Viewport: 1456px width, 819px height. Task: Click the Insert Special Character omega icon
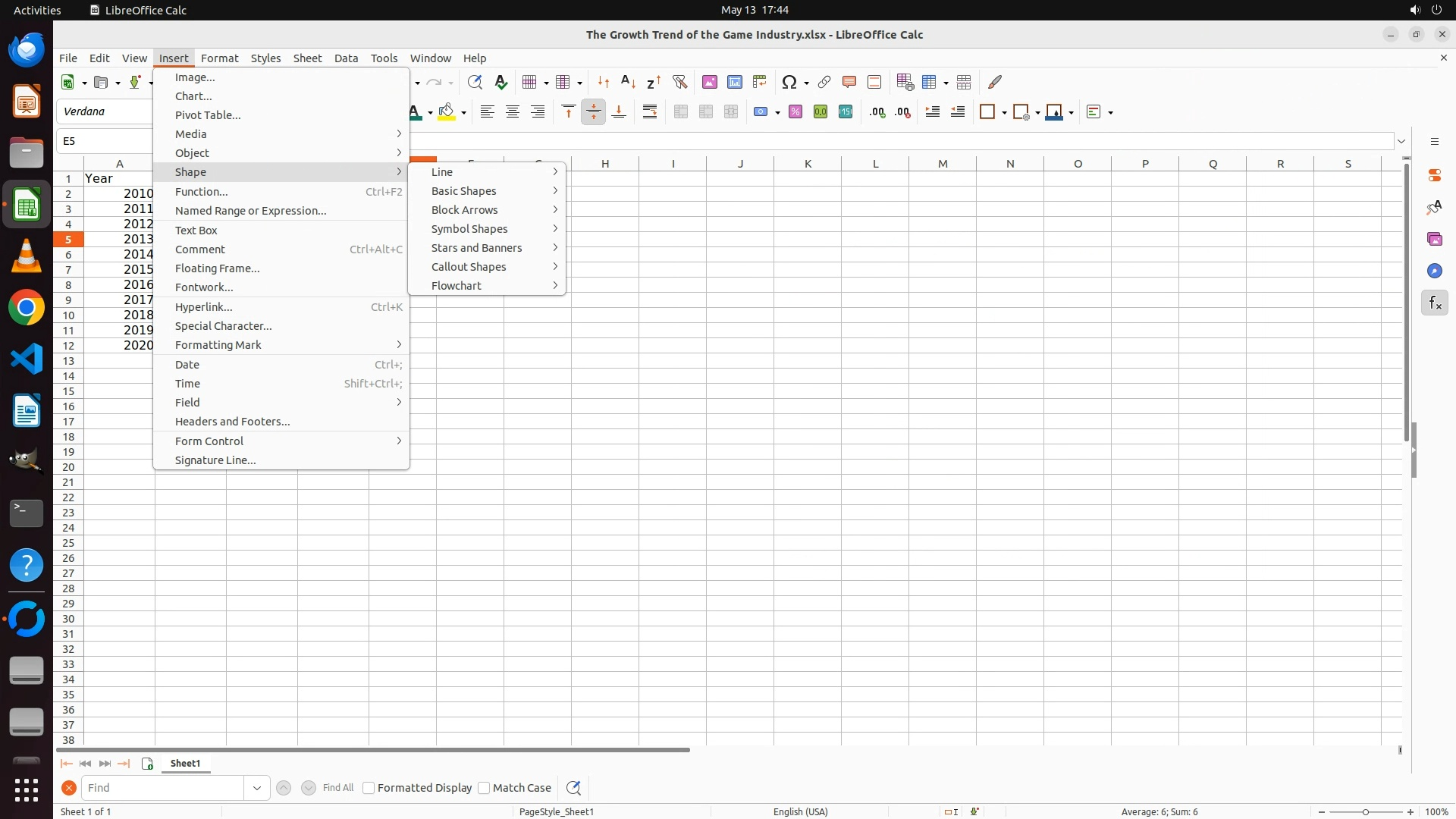click(789, 82)
